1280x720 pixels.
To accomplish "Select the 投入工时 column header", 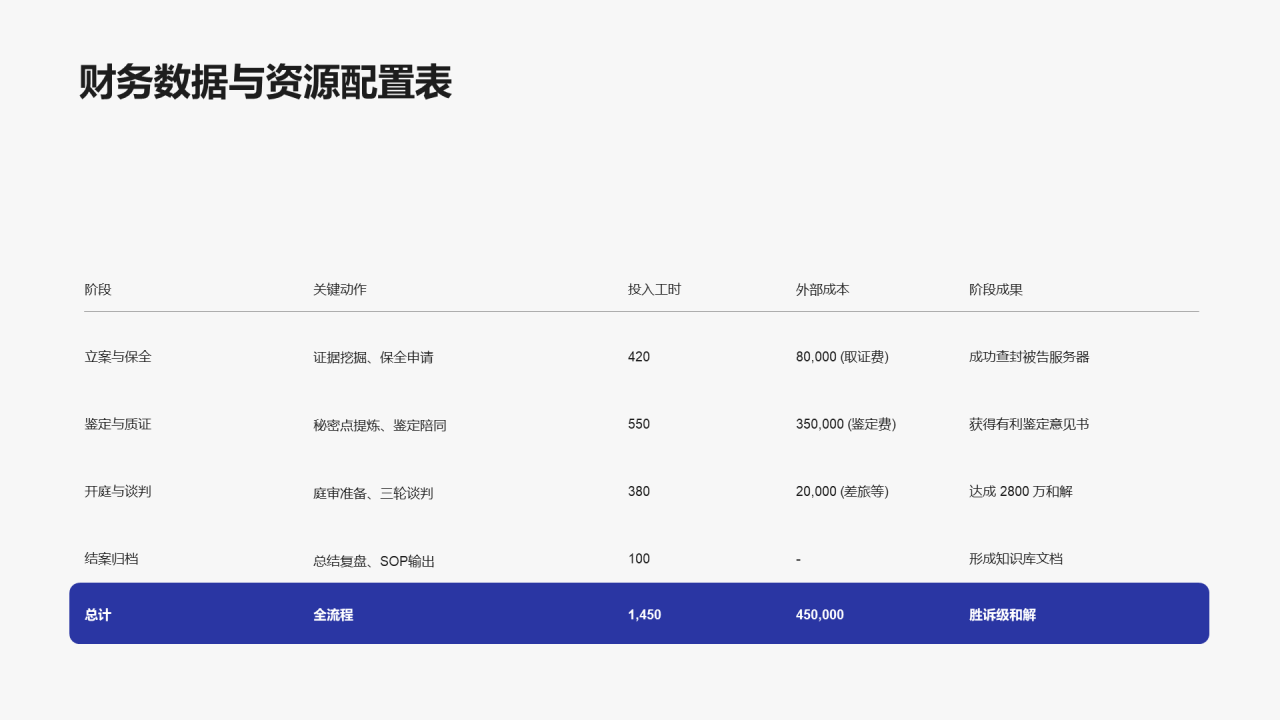I will pos(651,290).
